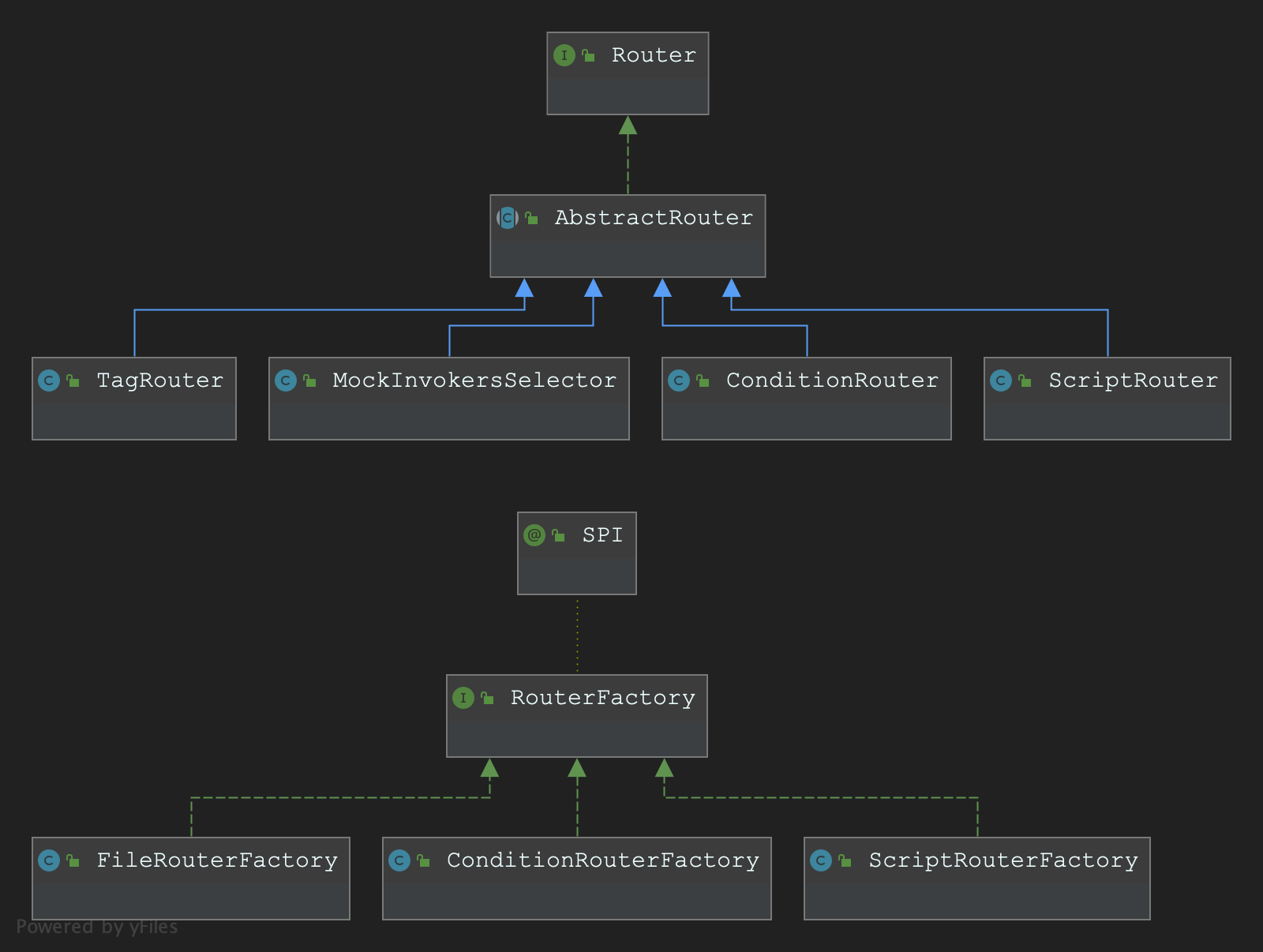Viewport: 1263px width, 952px height.
Task: Click the class icon on TagRouter node
Action: (x=49, y=380)
